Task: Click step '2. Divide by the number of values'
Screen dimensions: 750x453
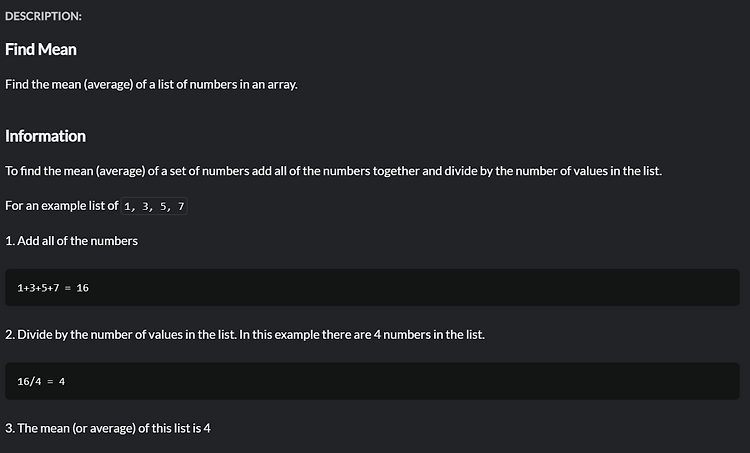Action: (245, 334)
